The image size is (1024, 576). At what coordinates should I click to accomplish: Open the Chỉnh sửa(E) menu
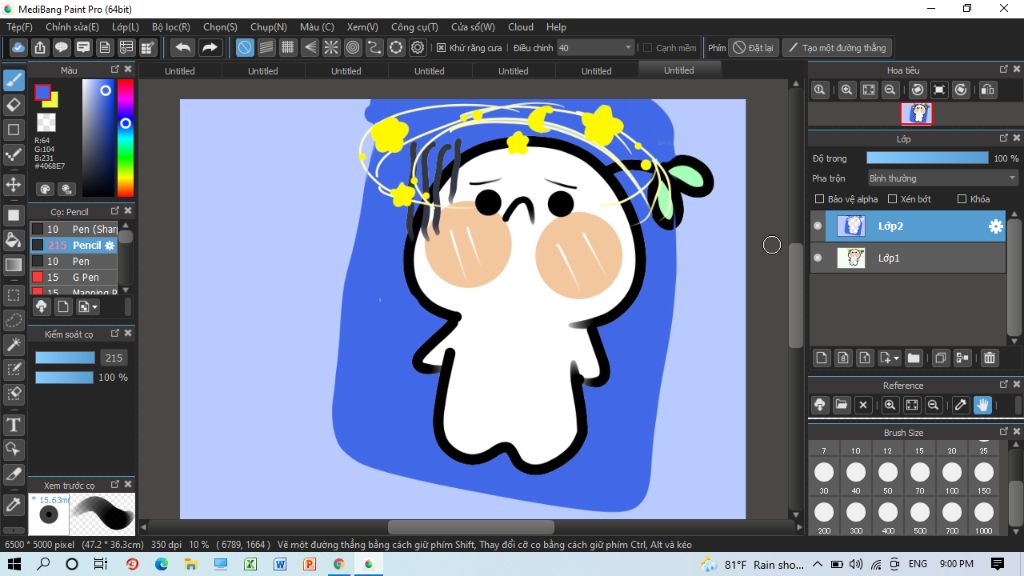(x=72, y=27)
